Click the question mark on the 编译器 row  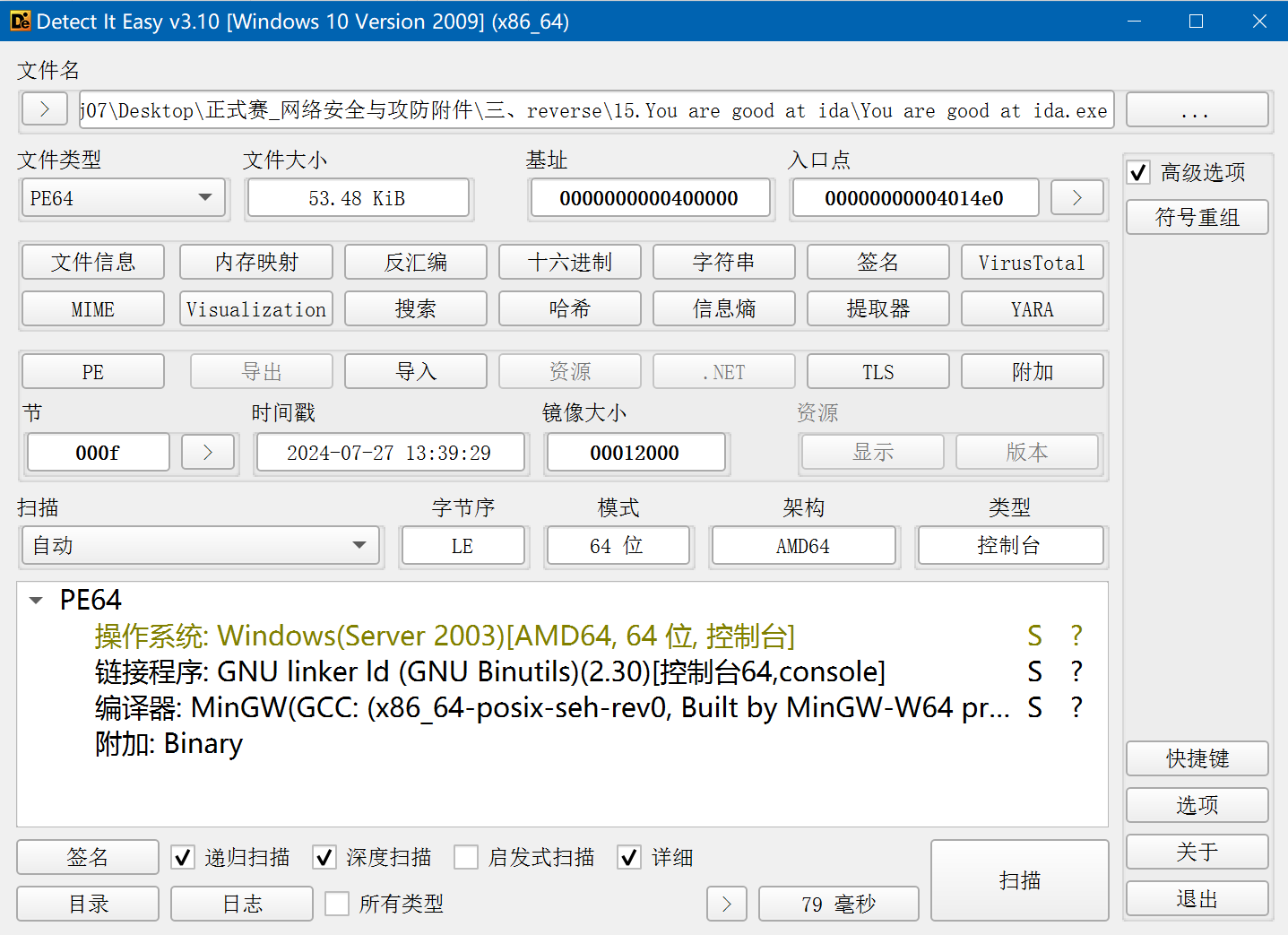click(1076, 707)
